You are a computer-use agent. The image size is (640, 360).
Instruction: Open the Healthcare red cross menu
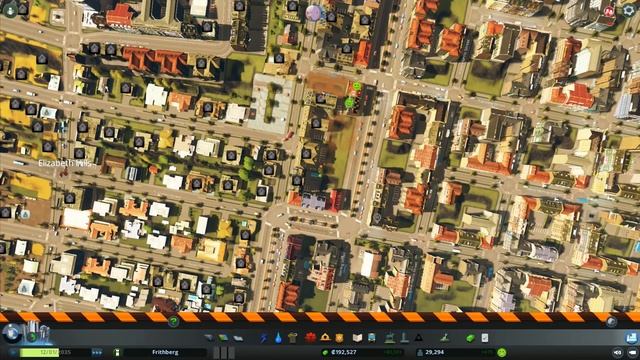click(310, 338)
